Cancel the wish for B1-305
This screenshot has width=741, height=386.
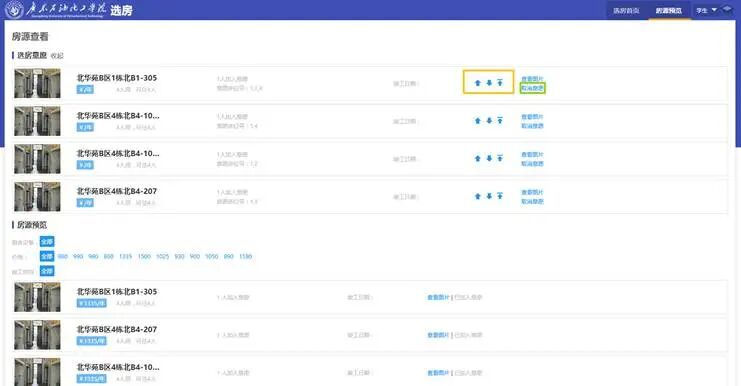click(532, 88)
